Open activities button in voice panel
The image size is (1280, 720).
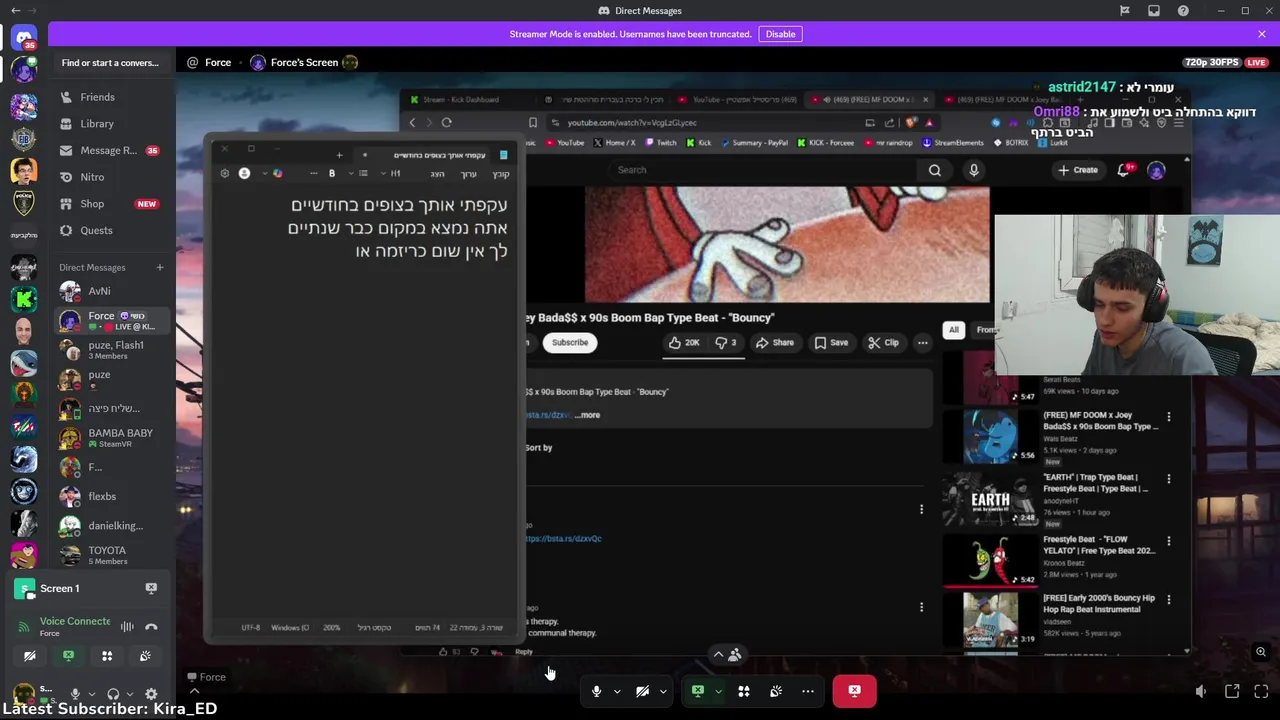(x=107, y=656)
